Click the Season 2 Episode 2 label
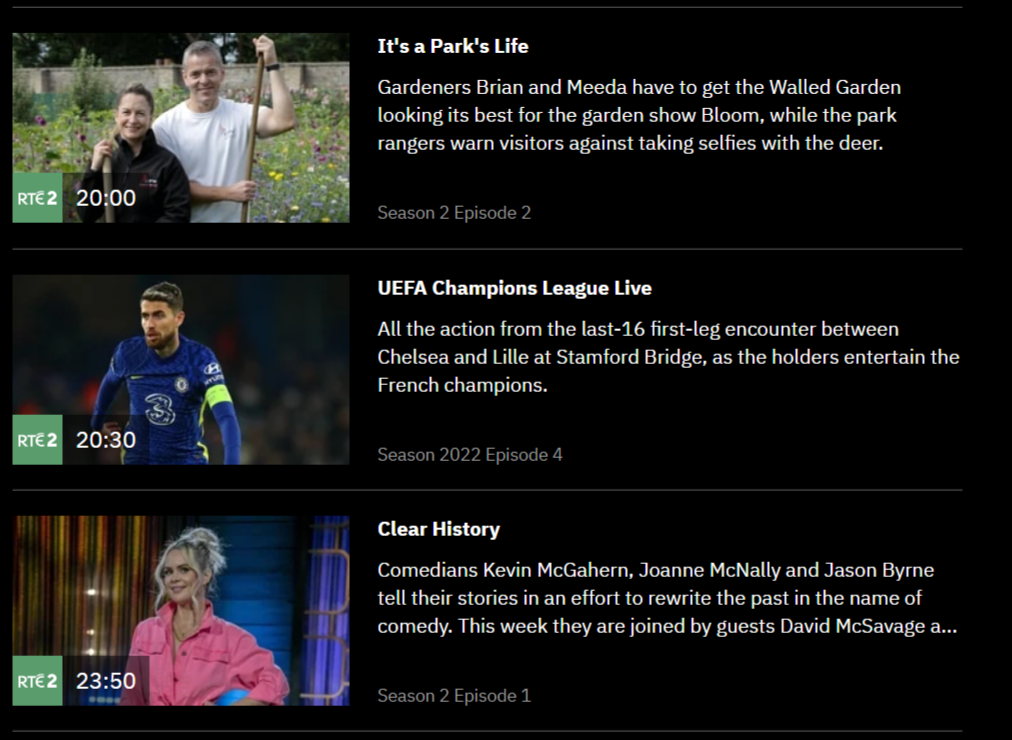The width and height of the screenshot is (1012, 740). [x=454, y=213]
